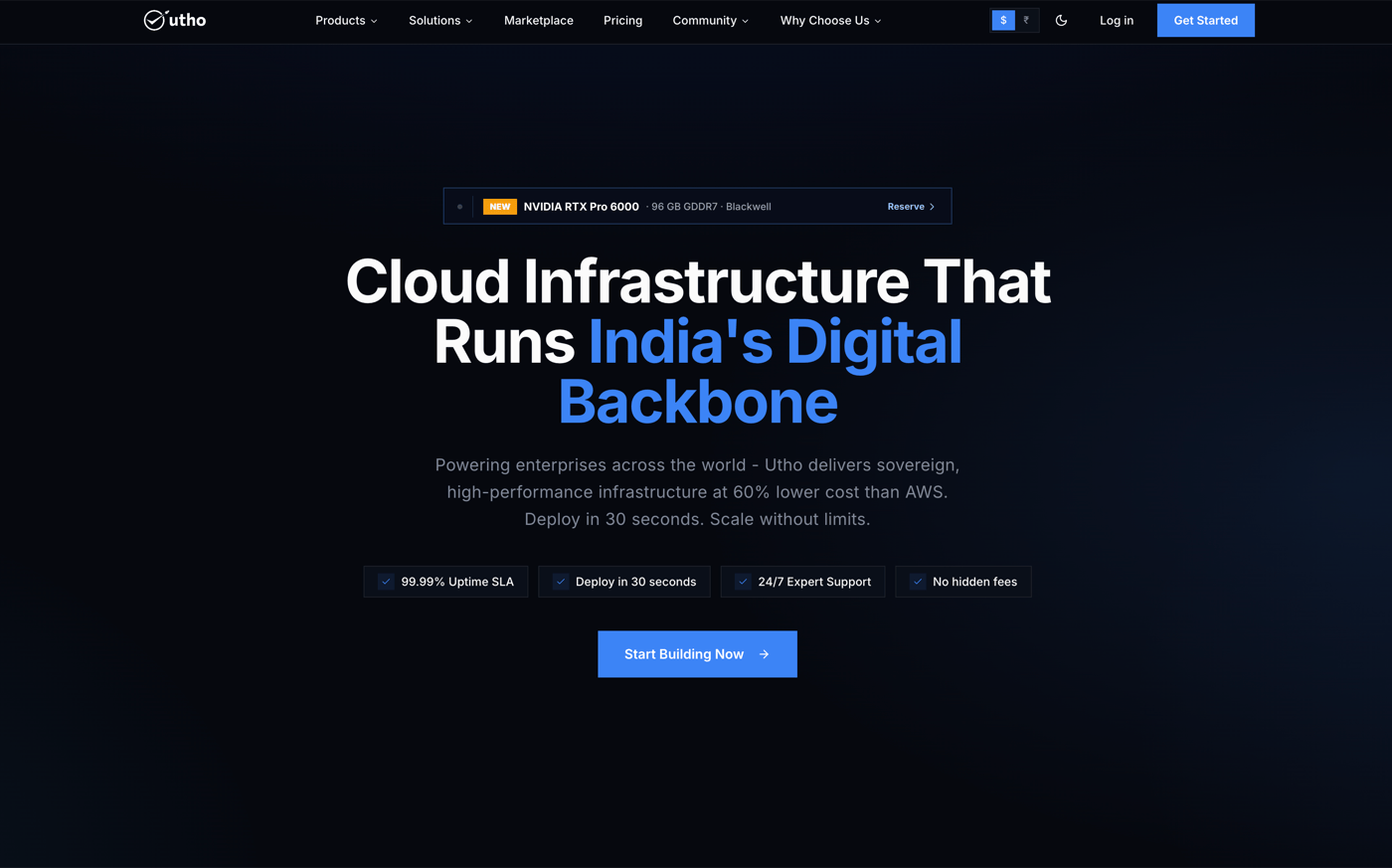Viewport: 1392px width, 868px height.
Task: Click checkmark beside No hidden fees
Action: [x=918, y=582]
